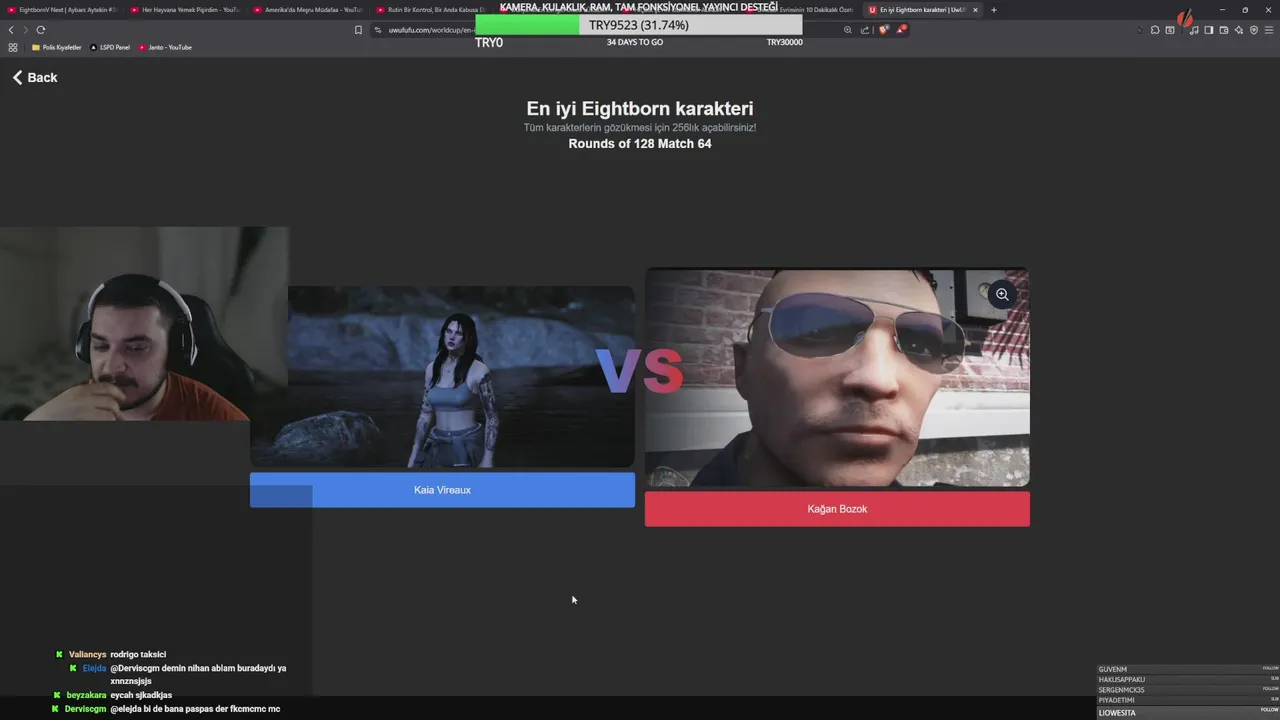Open browser extensions puzzle icon
1280x720 pixels.
(1155, 30)
